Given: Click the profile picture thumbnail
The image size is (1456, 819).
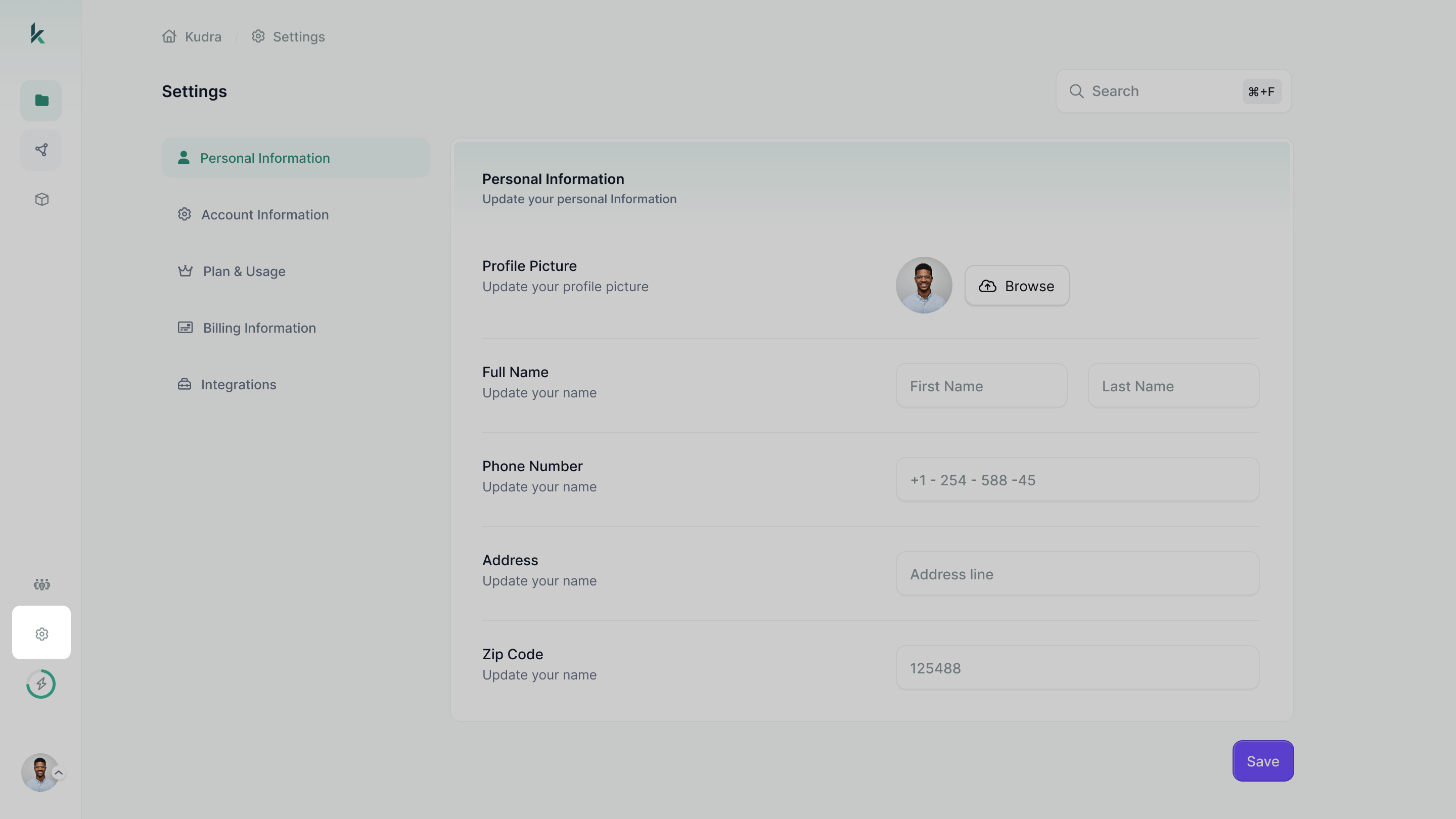Looking at the screenshot, I should click(924, 286).
